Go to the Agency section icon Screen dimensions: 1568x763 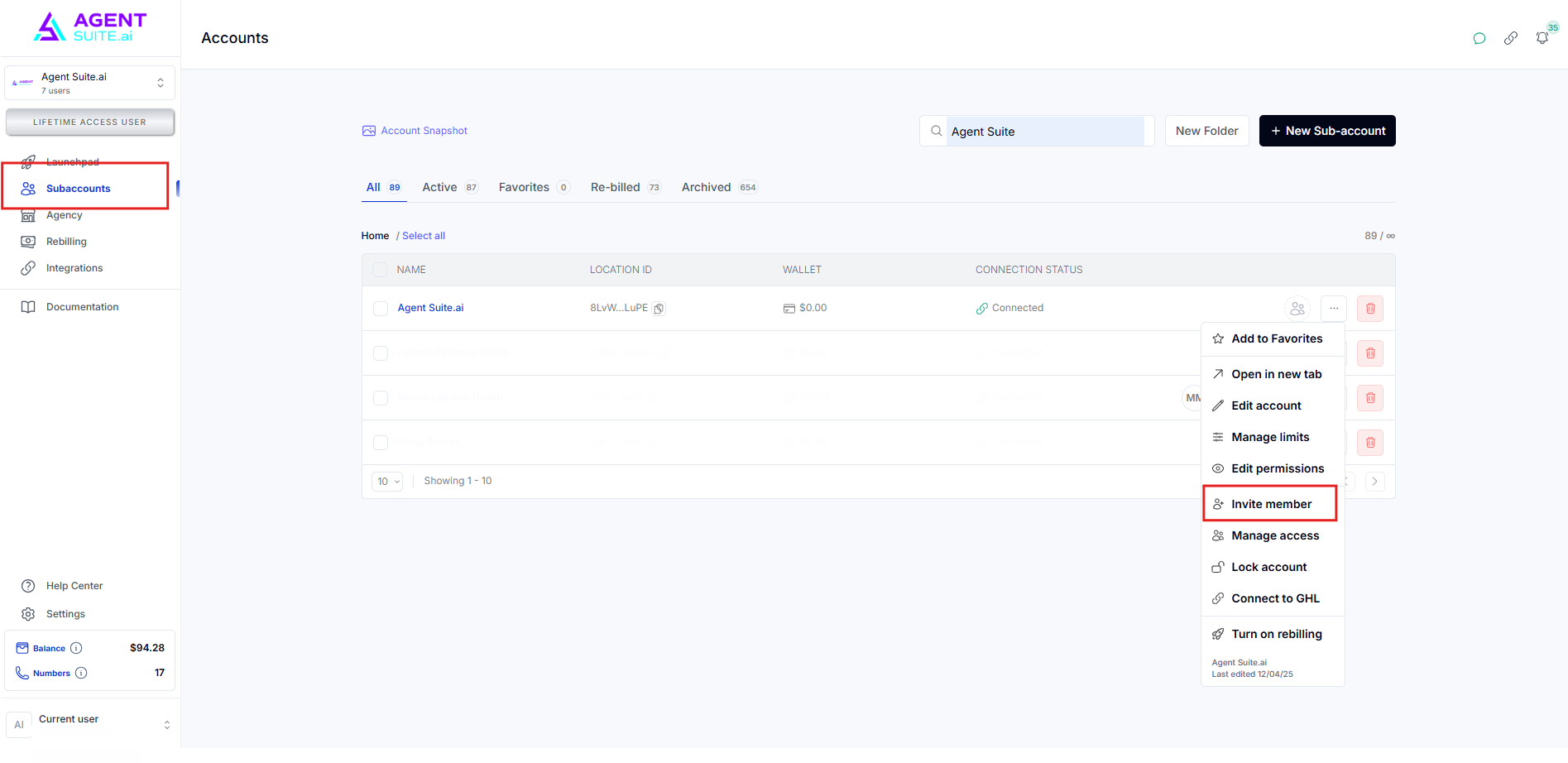click(x=28, y=215)
